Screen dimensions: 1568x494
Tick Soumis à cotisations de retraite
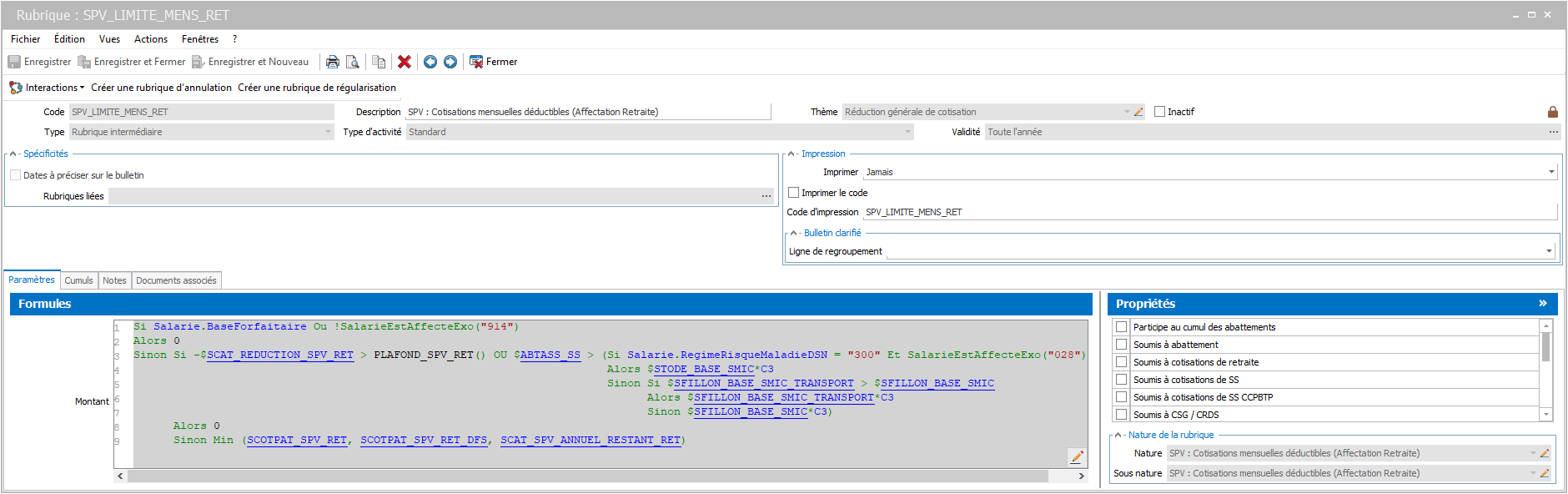pyautogui.click(x=1122, y=362)
